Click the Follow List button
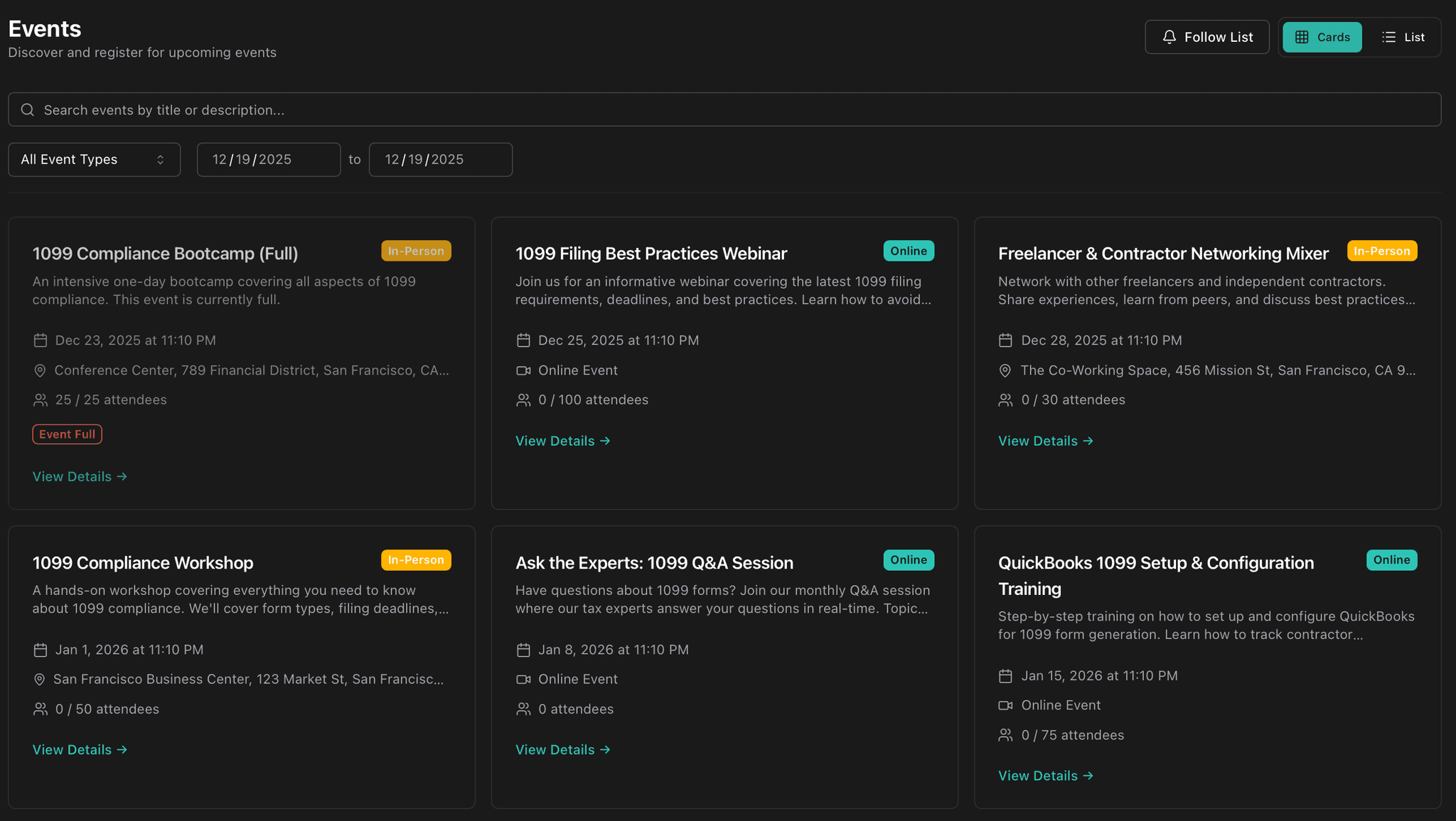 click(x=1206, y=37)
